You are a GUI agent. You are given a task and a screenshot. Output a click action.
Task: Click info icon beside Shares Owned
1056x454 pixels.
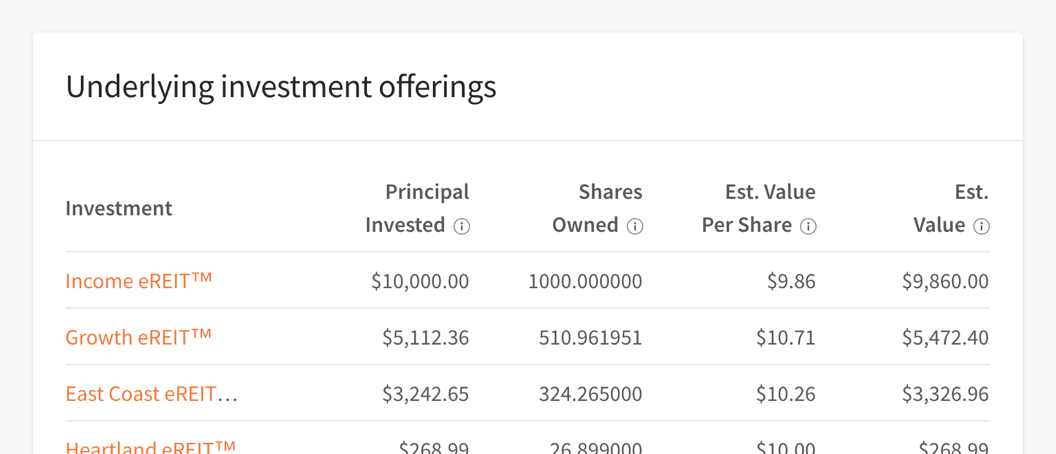635,226
